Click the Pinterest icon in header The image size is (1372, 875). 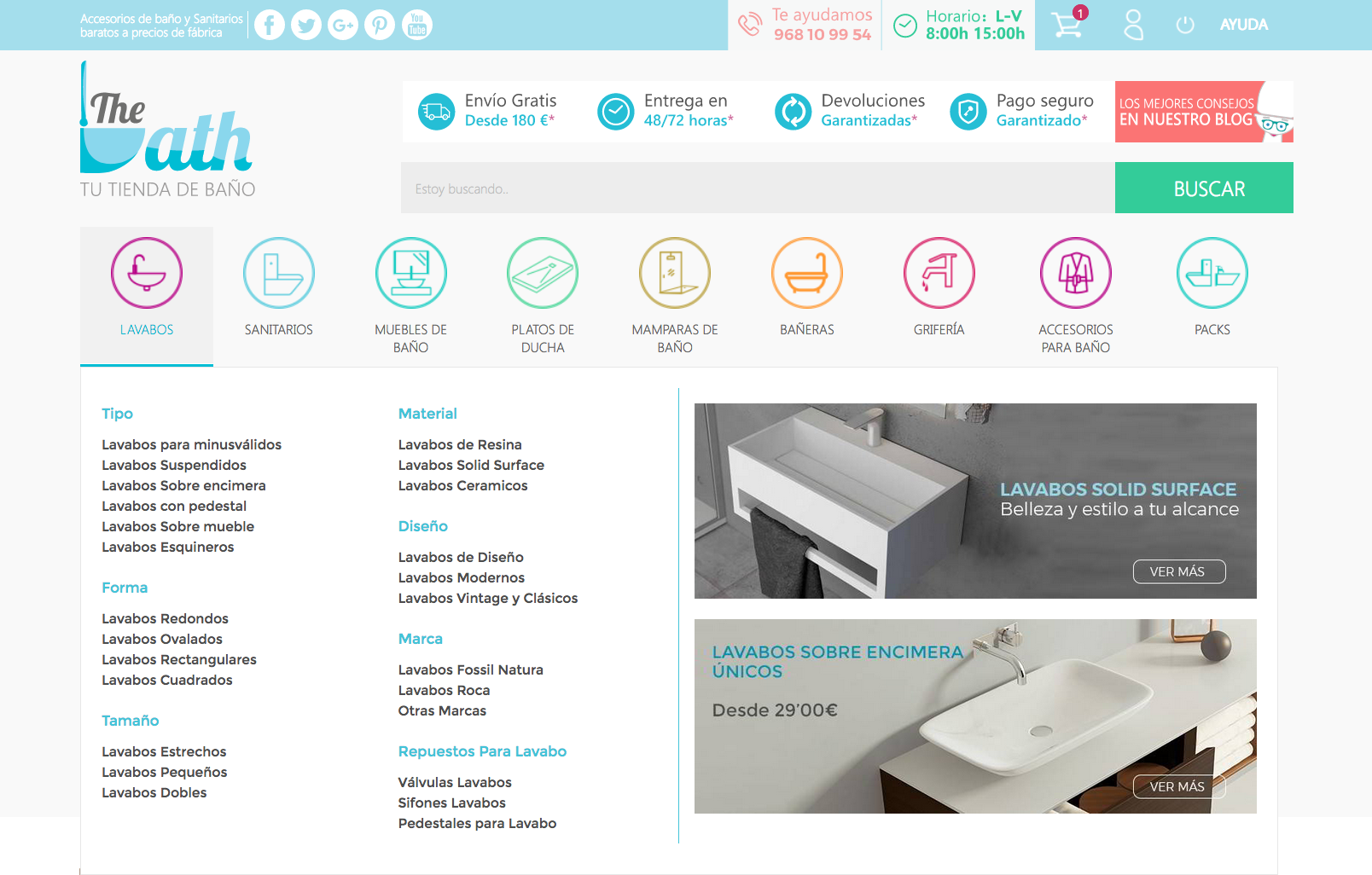(x=380, y=26)
